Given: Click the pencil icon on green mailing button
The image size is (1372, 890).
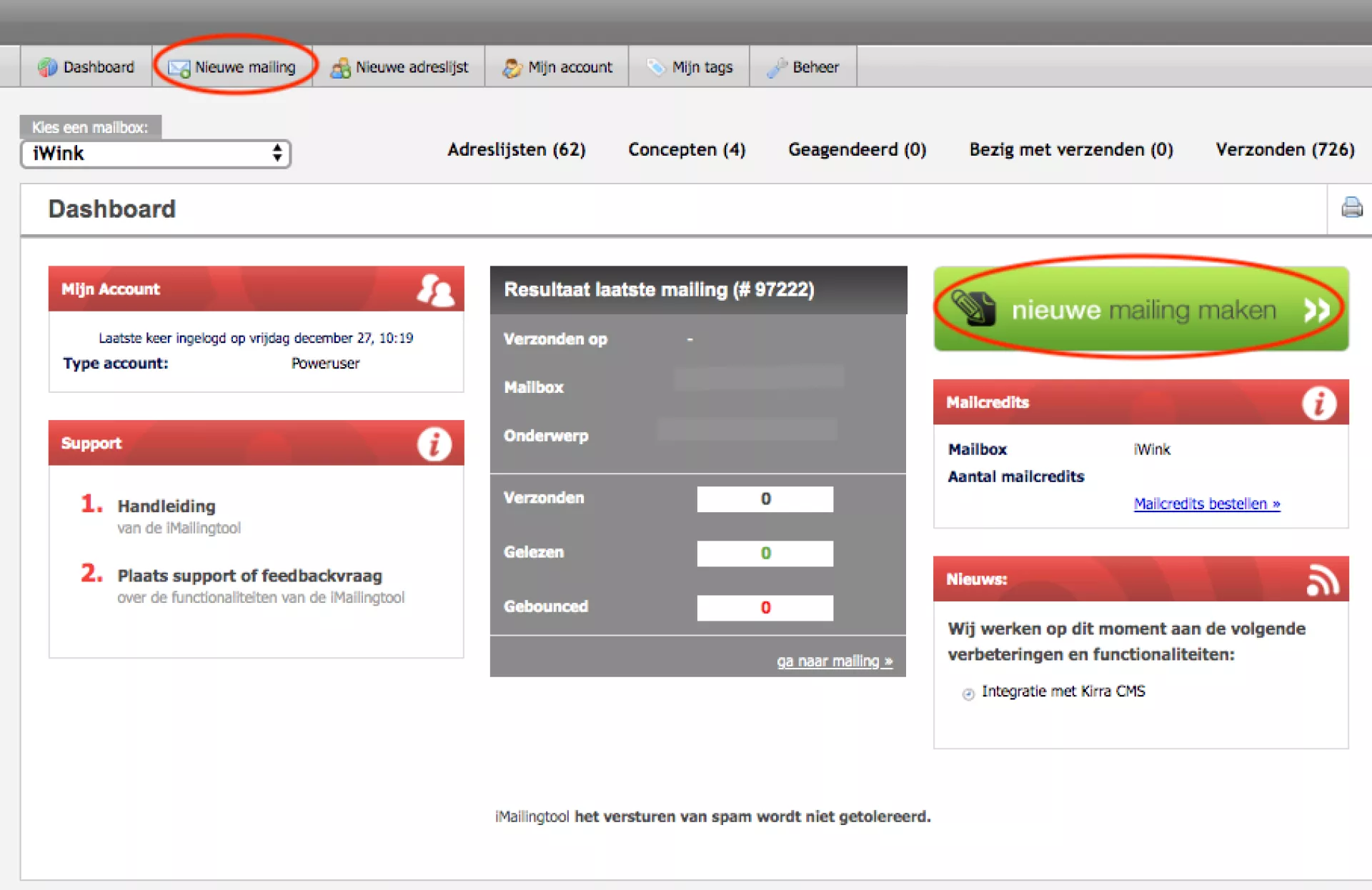Looking at the screenshot, I should pos(973,309).
